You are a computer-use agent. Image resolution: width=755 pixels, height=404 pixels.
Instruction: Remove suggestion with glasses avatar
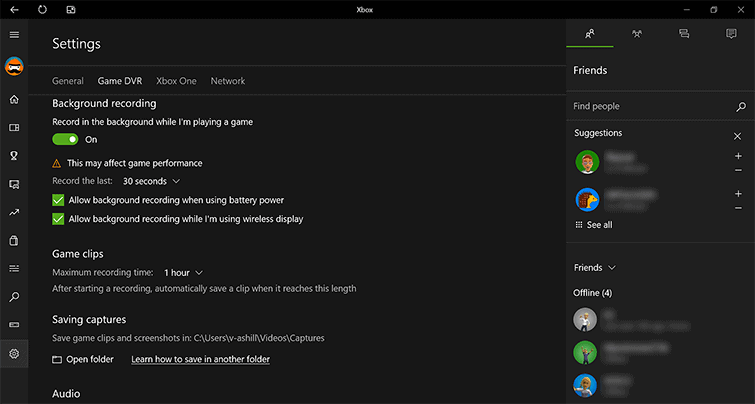point(738,170)
